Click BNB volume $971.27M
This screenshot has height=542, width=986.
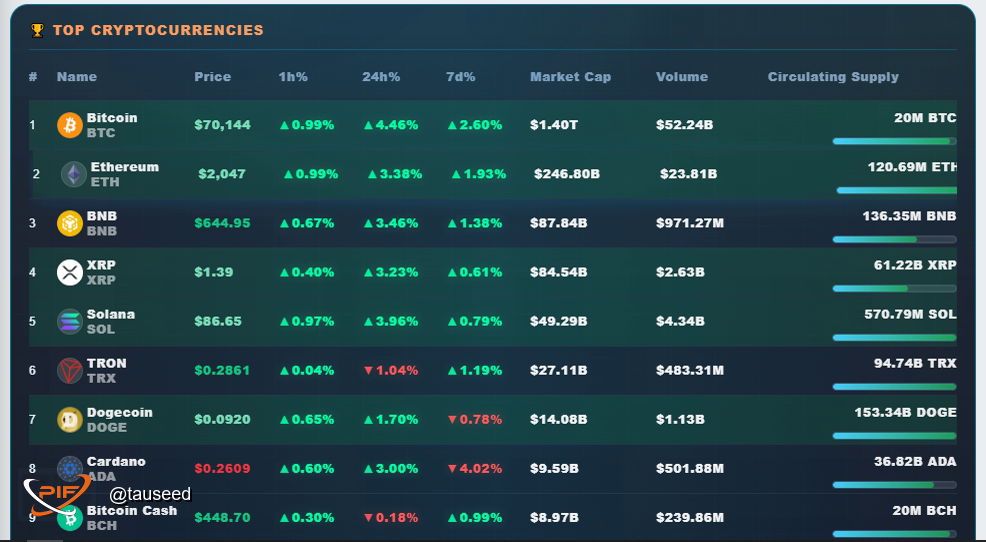[x=690, y=223]
